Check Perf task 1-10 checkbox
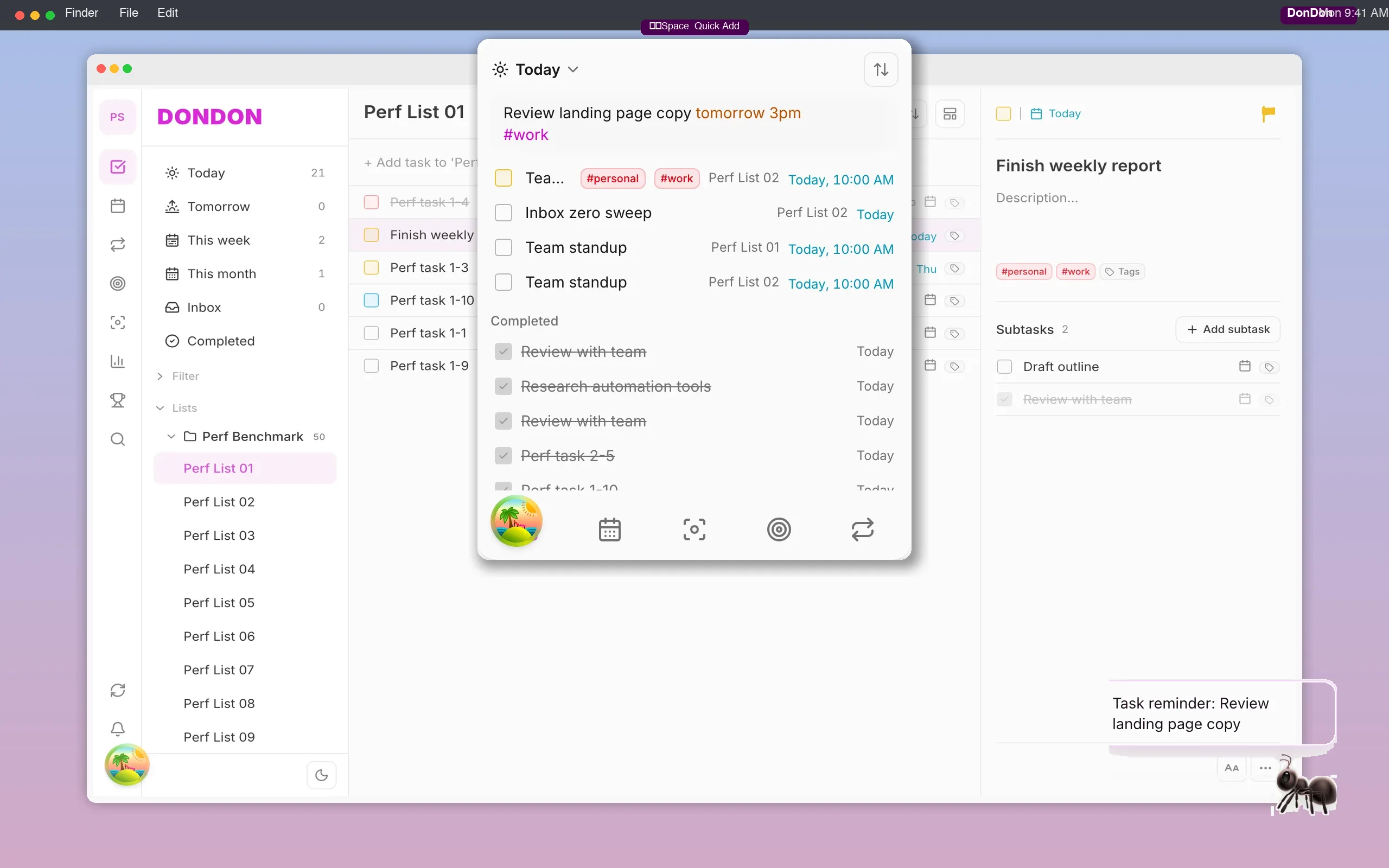 [x=371, y=301]
